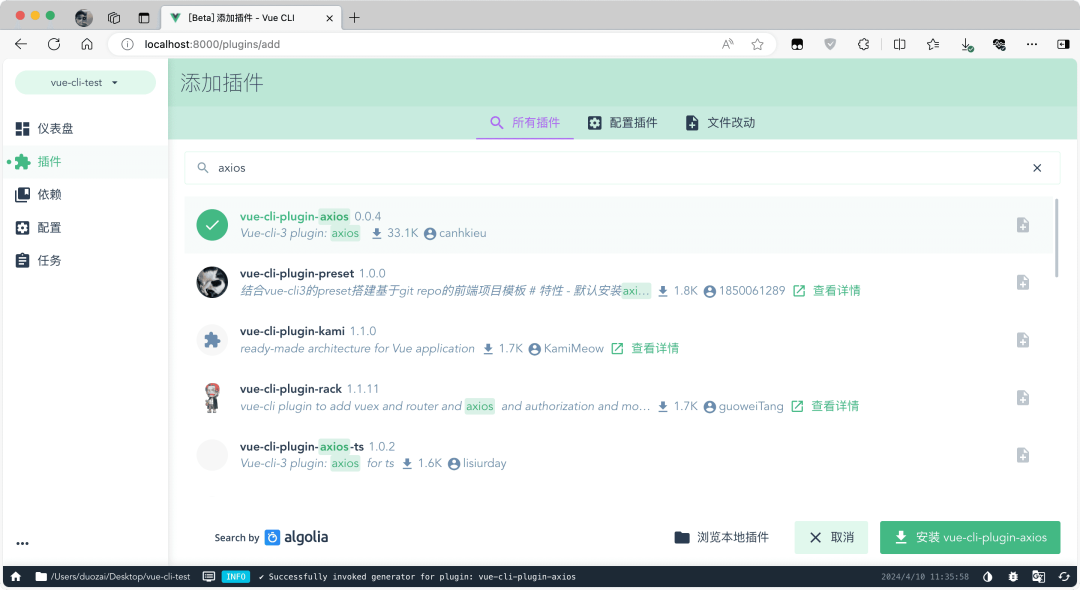
Task: Click the browser profile avatar
Action: click(x=84, y=18)
